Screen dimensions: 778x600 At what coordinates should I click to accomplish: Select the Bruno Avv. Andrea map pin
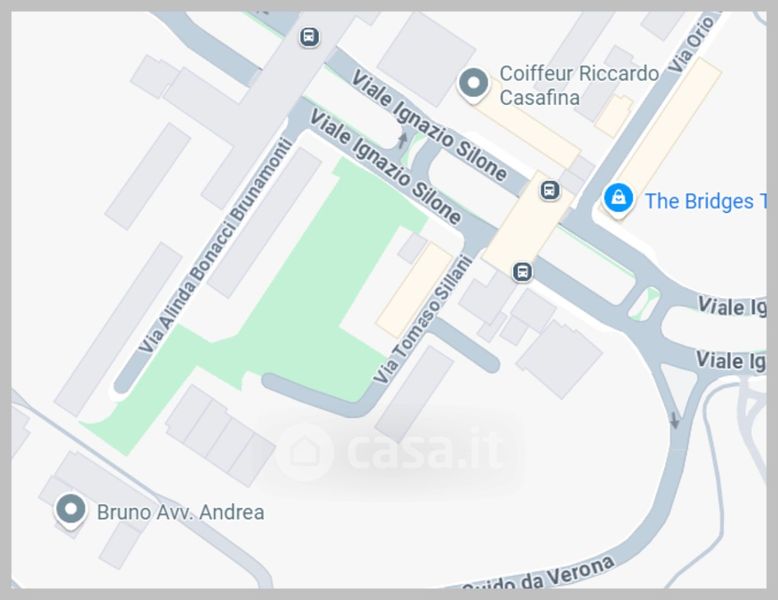tap(70, 511)
